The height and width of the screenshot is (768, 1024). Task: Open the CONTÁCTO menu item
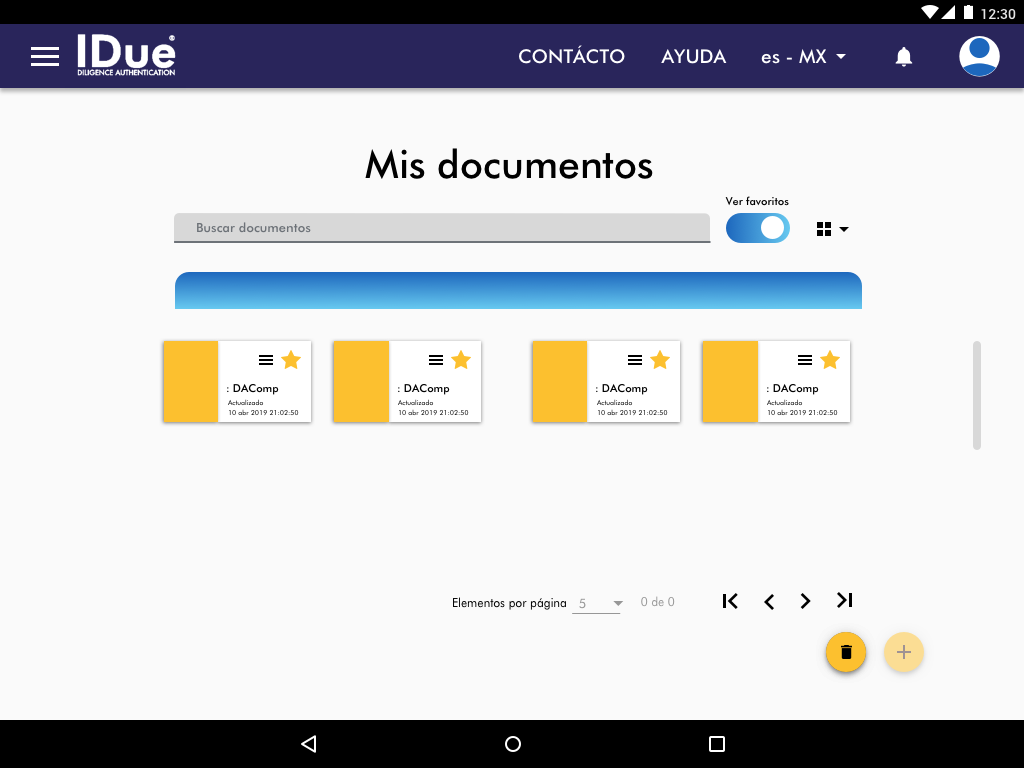click(571, 57)
